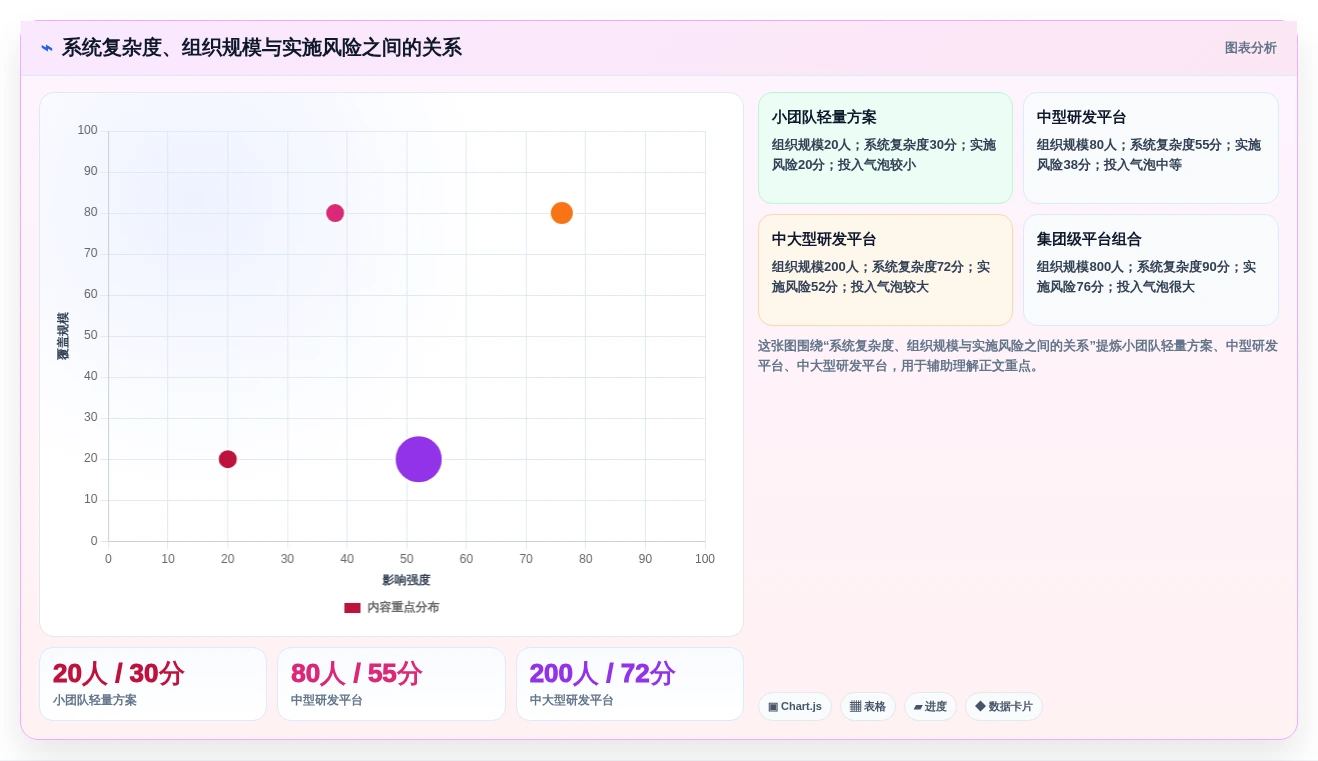Click the page title 系统复杂度、组织规模与实施风险之间的关系
The height and width of the screenshot is (761, 1318).
click(x=262, y=47)
